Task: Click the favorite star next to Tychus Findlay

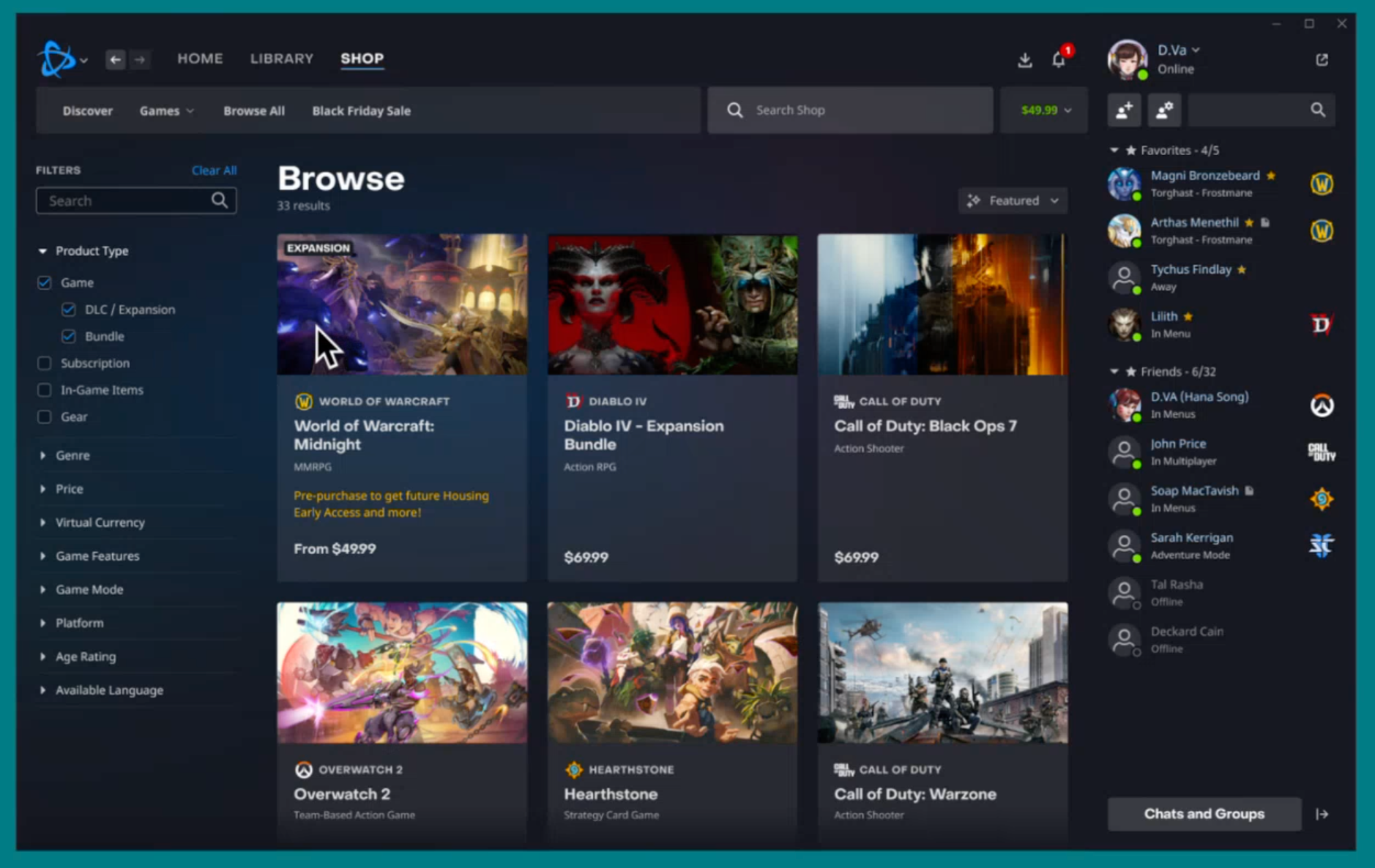Action: [x=1242, y=269]
